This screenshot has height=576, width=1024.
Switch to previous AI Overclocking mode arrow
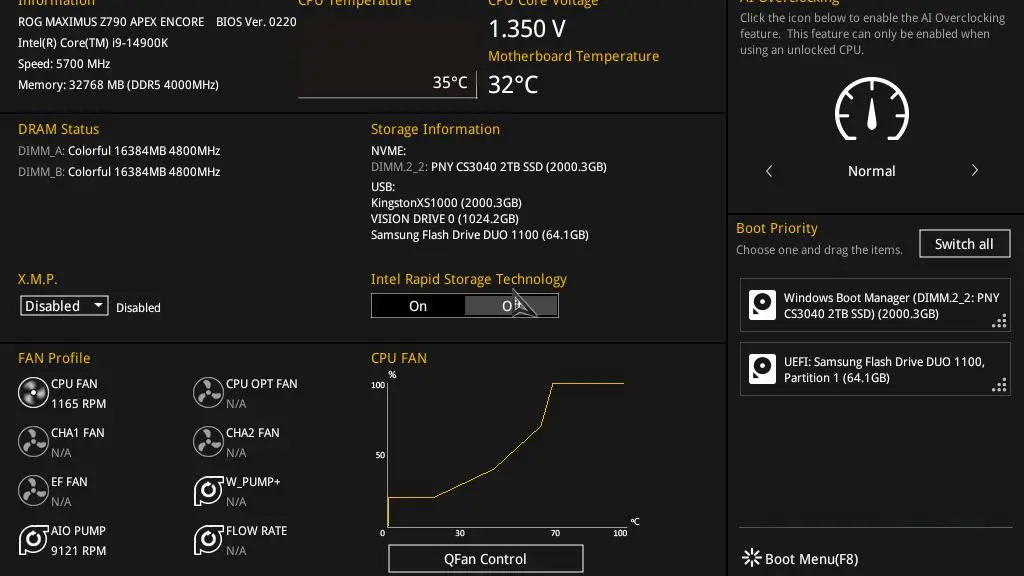coord(769,171)
